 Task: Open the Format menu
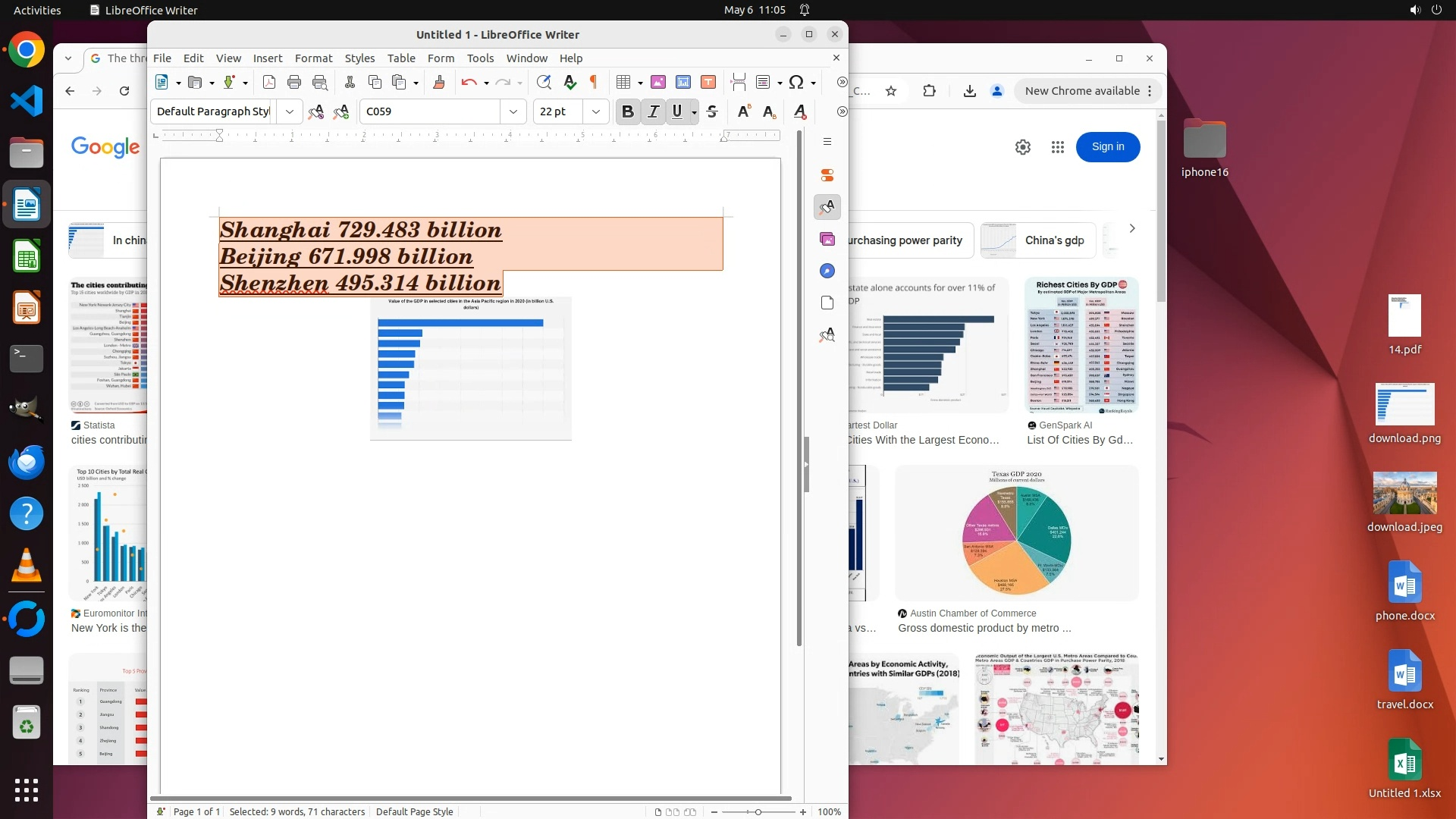[313, 58]
